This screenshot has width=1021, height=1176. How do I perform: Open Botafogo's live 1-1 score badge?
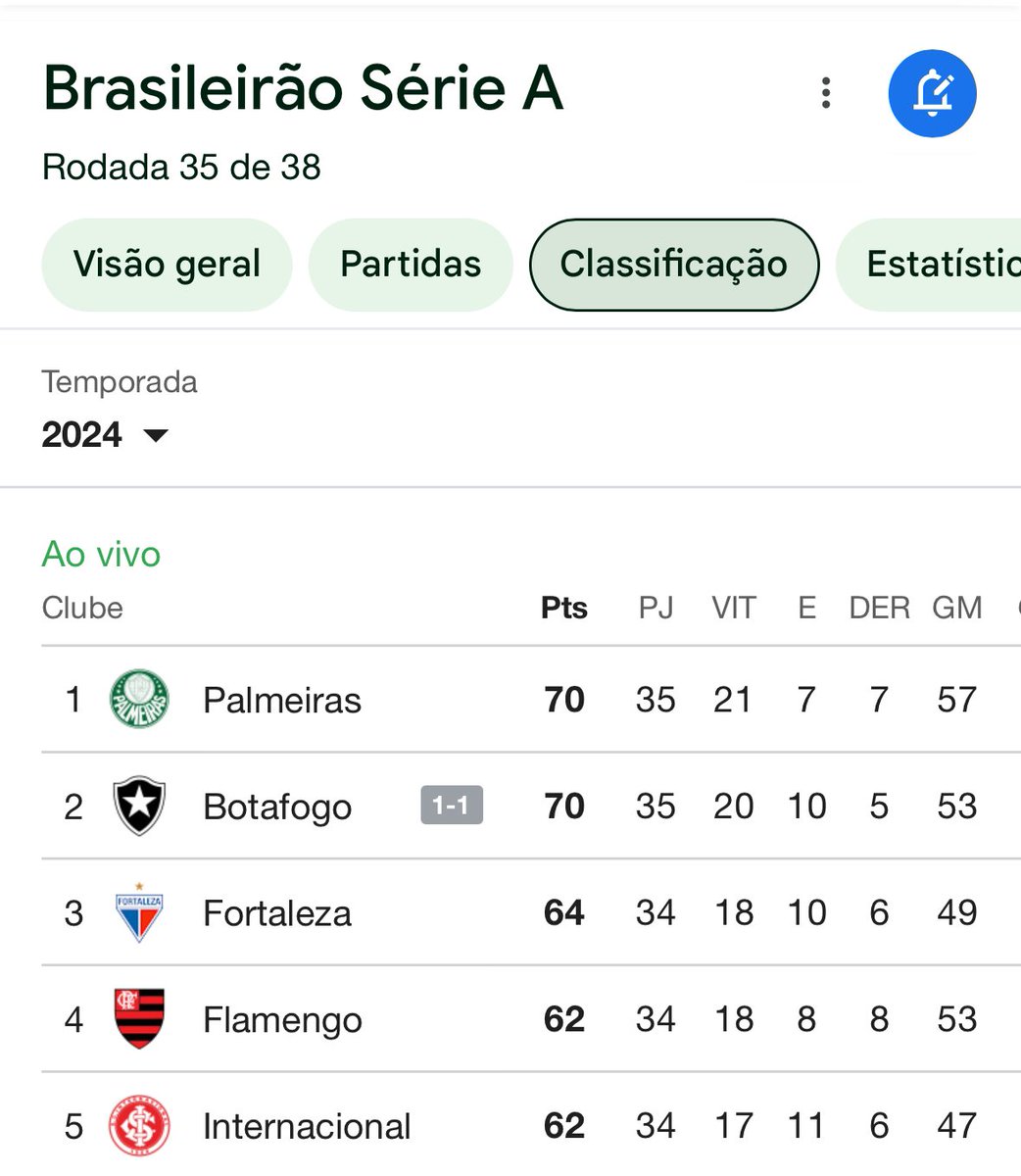452,806
